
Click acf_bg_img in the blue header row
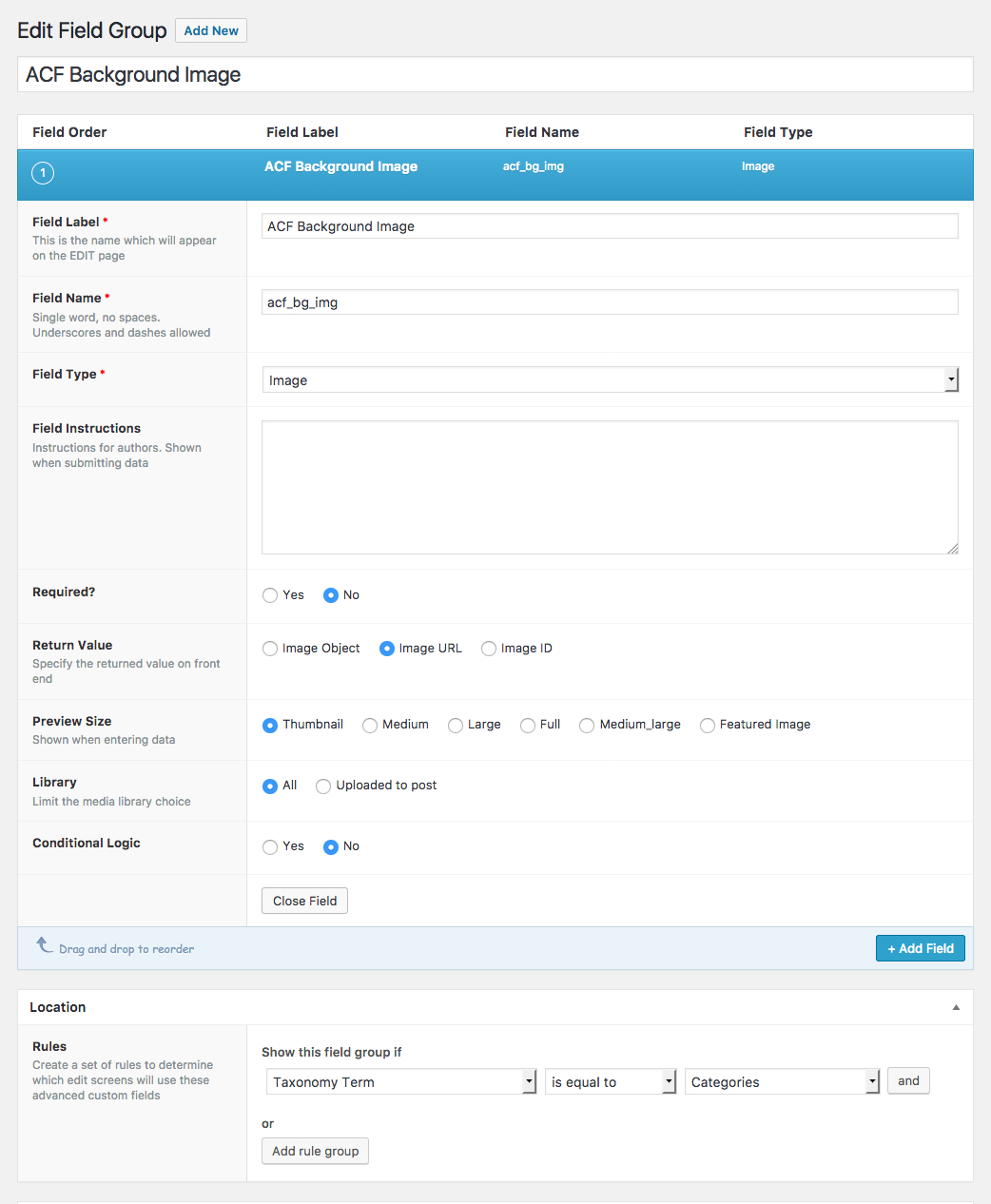(x=534, y=166)
